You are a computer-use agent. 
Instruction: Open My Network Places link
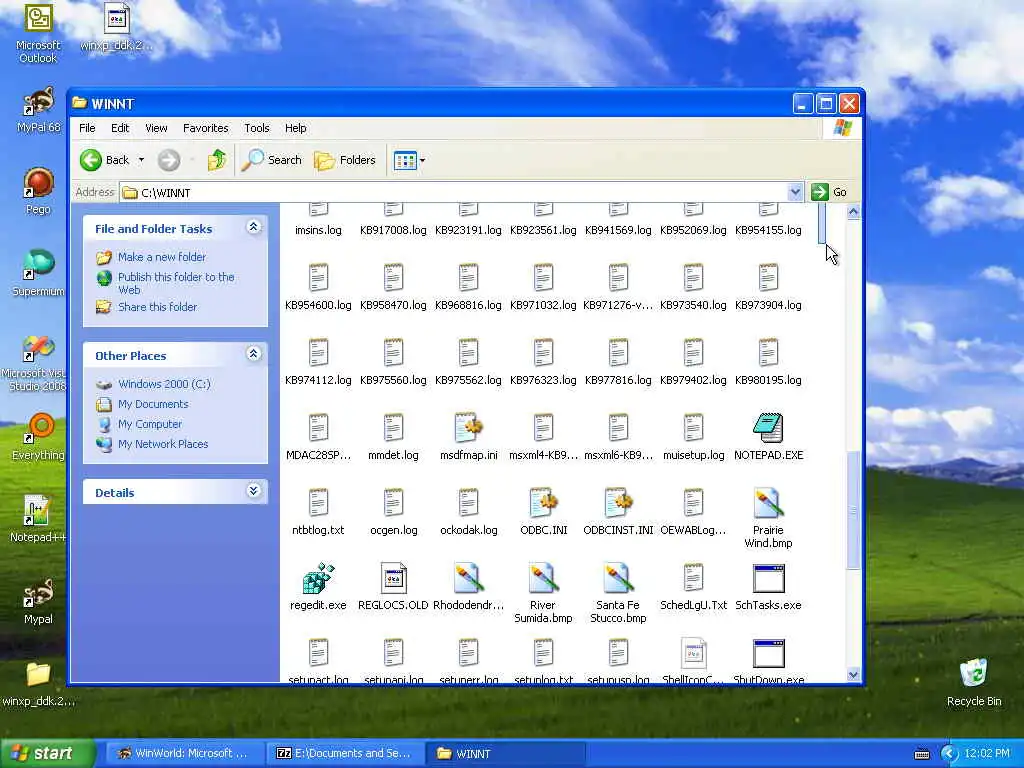click(x=163, y=444)
